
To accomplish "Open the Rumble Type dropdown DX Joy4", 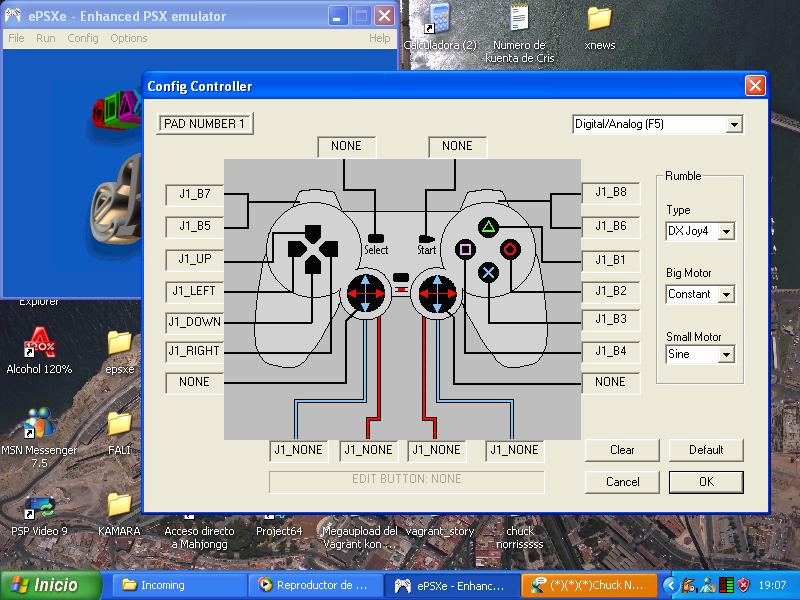I will click(x=700, y=231).
